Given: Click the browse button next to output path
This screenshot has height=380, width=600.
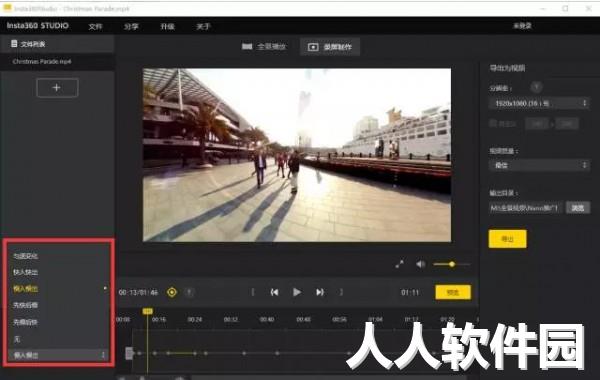Looking at the screenshot, I should pos(578,208).
